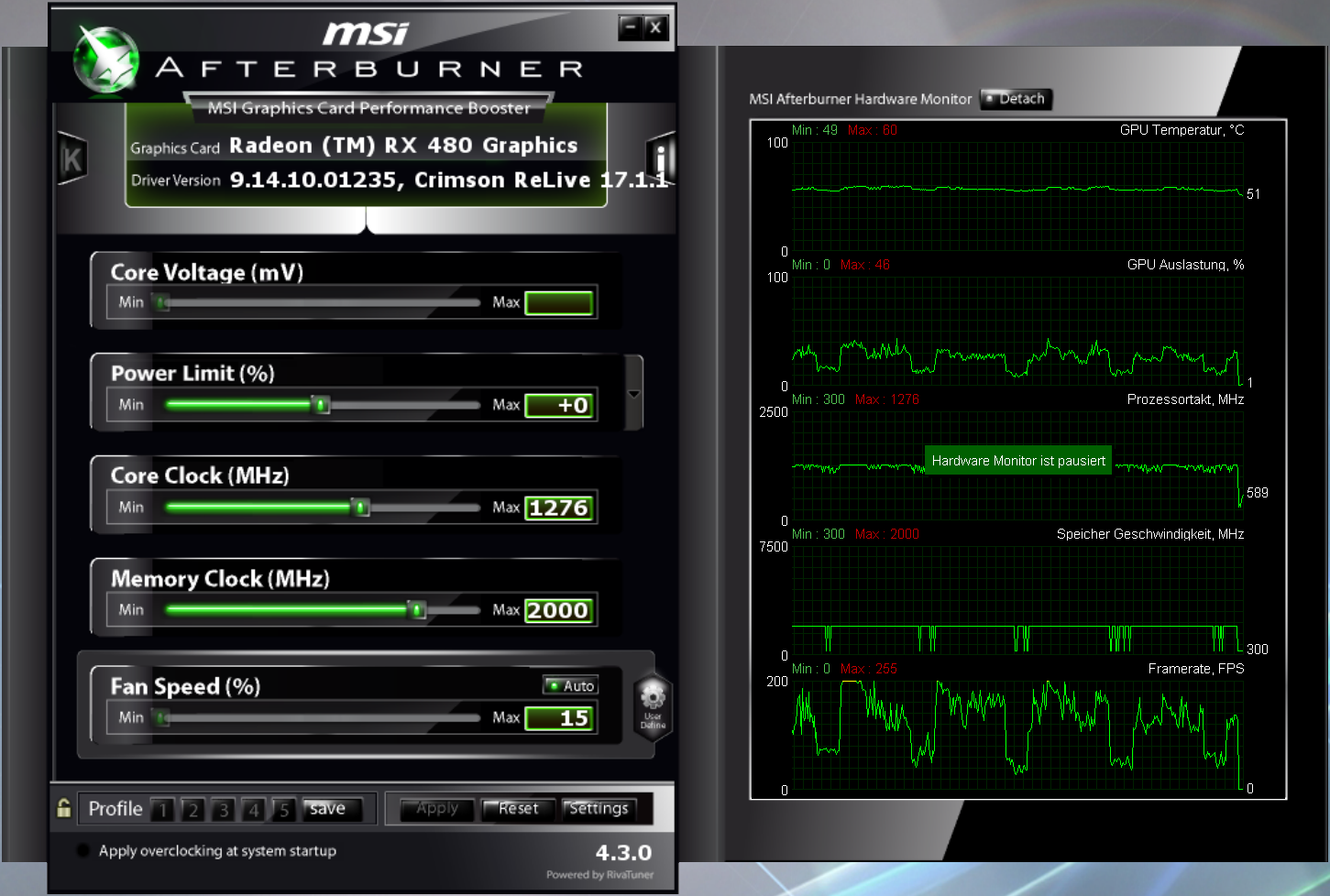The image size is (1330, 896).
Task: Click the Core Clock slider handle
Action: [361, 508]
